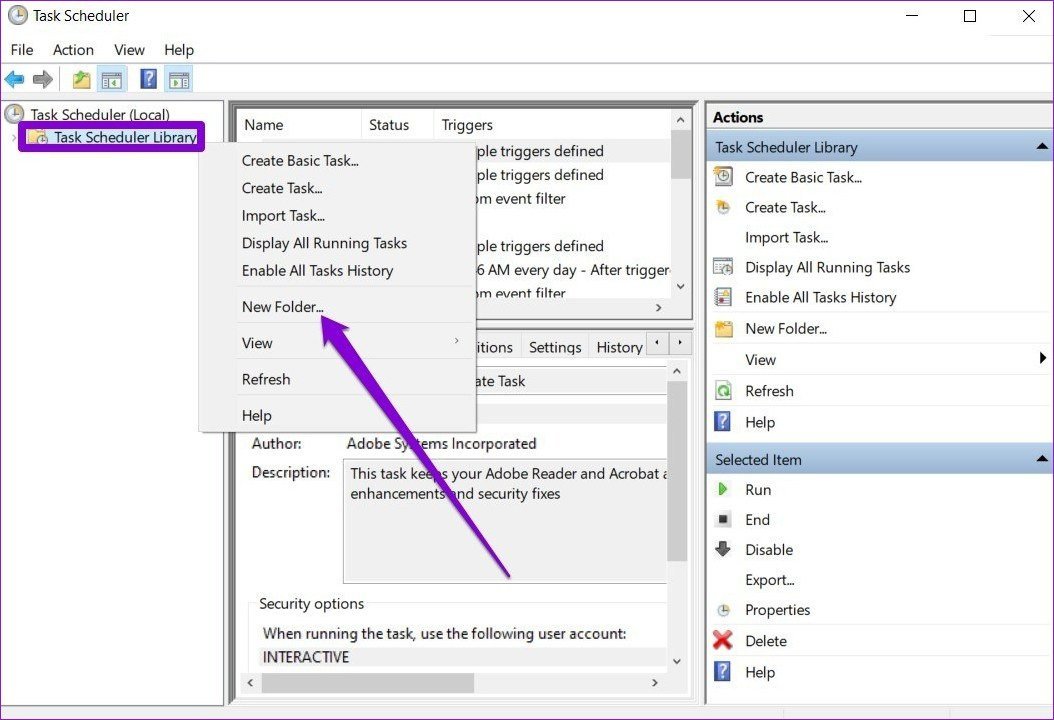1054x720 pixels.
Task: Click the Disable icon under Selected Item
Action: click(x=723, y=549)
